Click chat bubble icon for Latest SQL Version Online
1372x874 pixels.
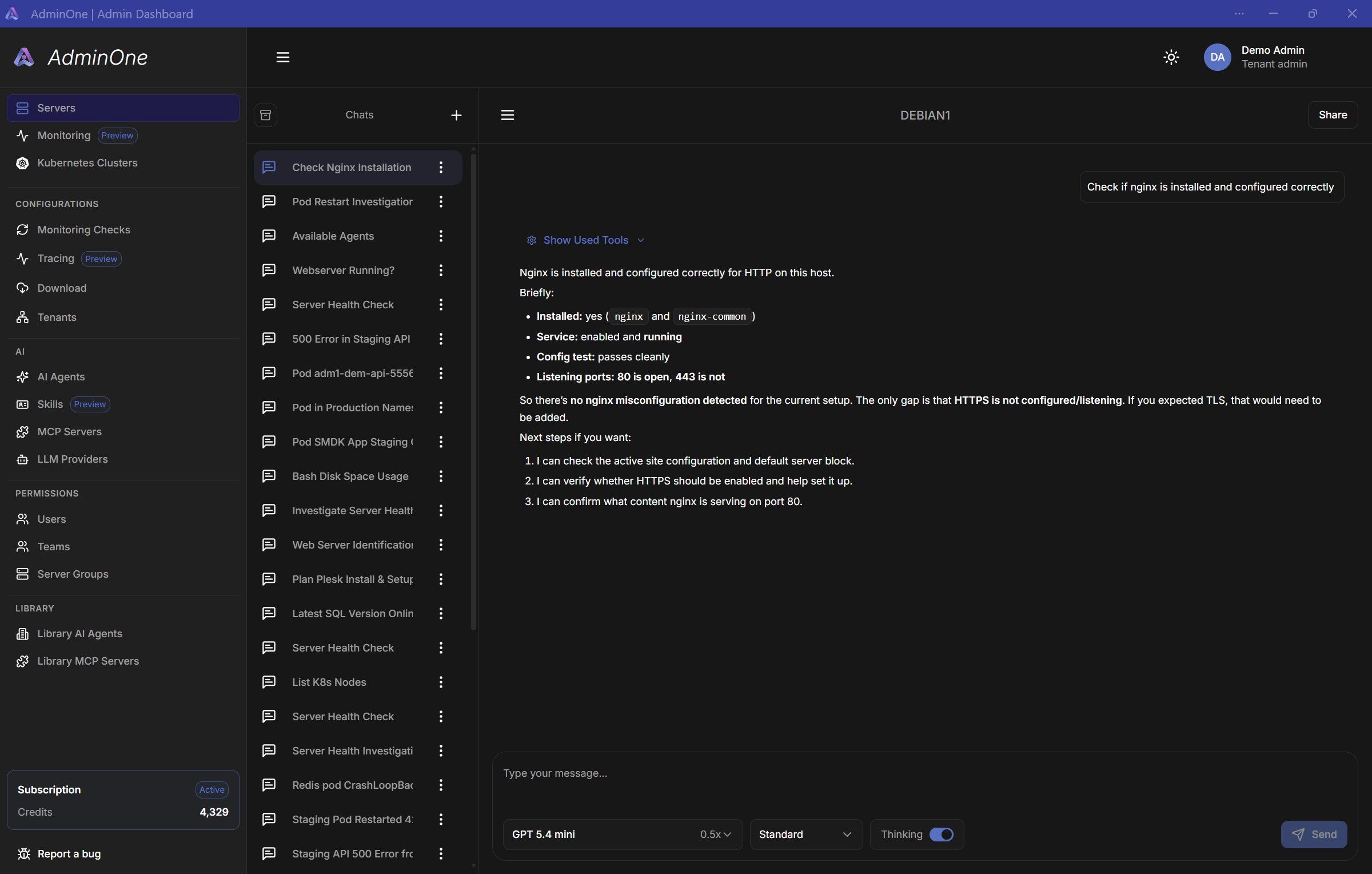click(x=269, y=613)
